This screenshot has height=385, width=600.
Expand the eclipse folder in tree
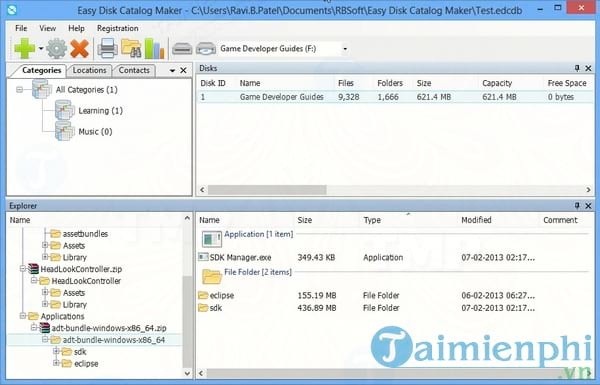pyautogui.click(x=56, y=363)
